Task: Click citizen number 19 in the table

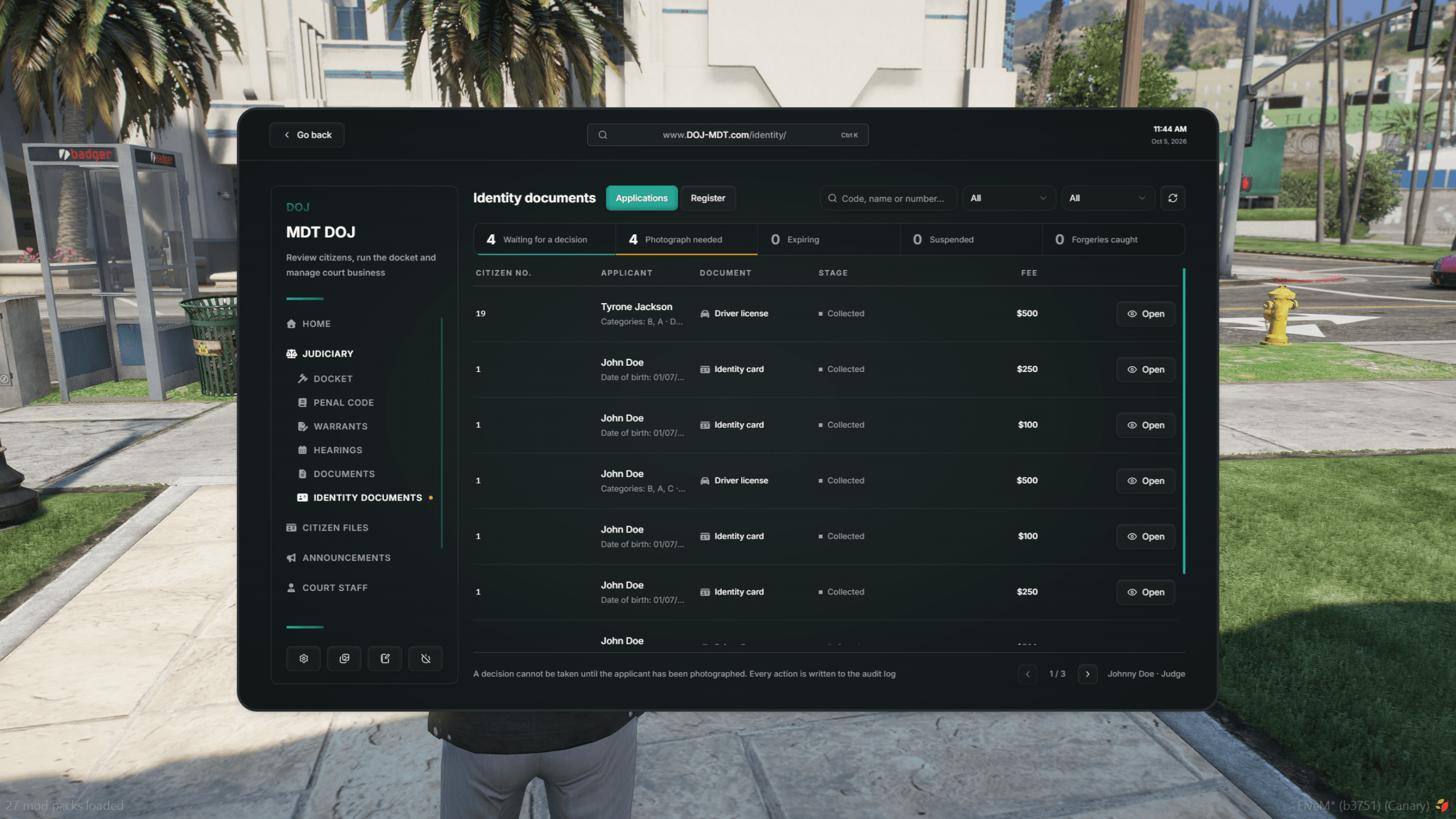Action: pyautogui.click(x=481, y=313)
